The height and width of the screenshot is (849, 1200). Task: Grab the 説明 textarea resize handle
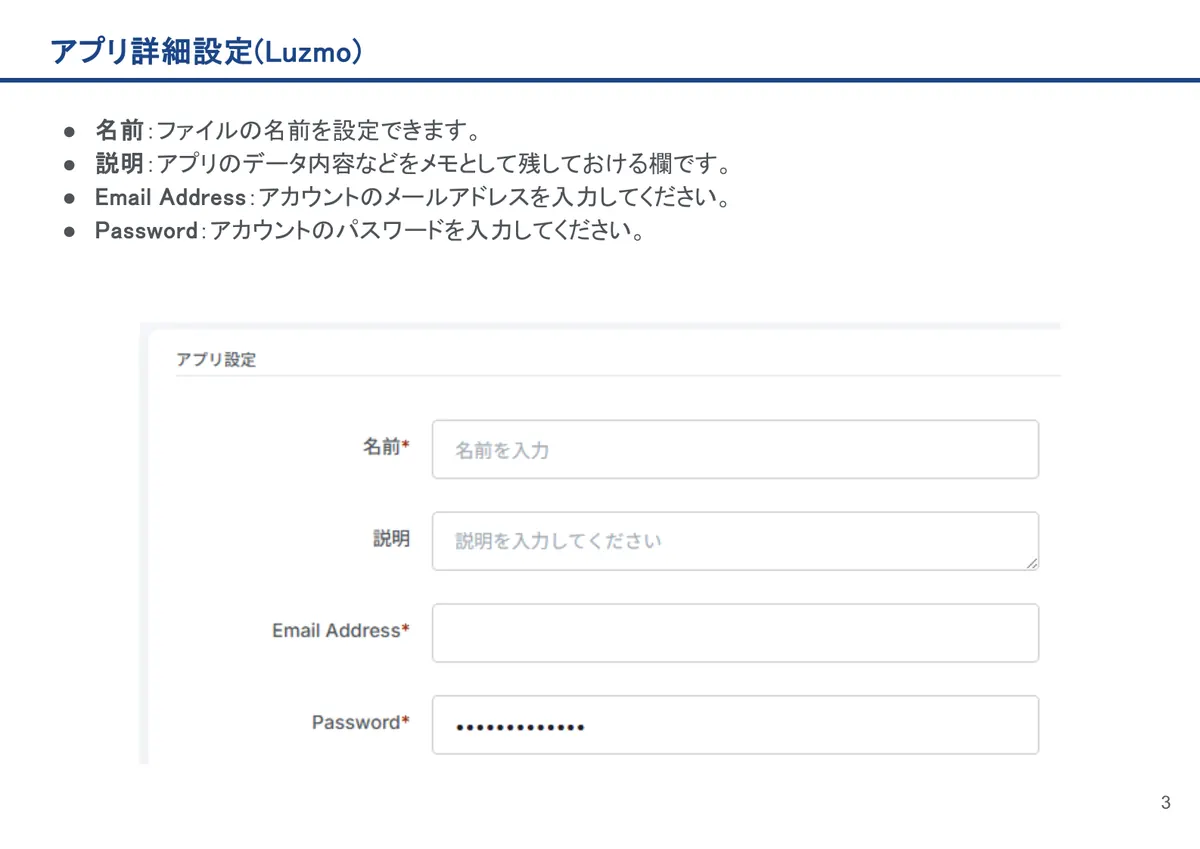pos(1031,563)
